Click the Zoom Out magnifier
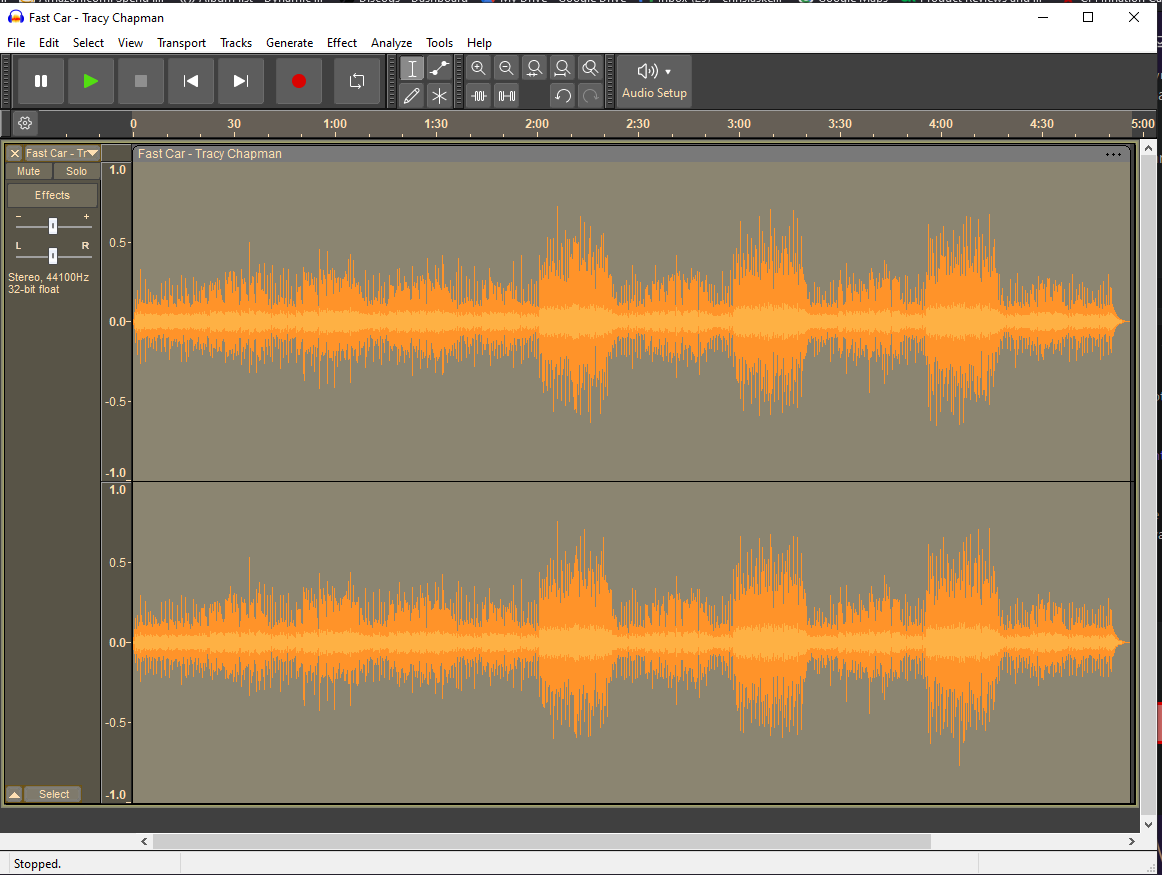Screen dimensions: 1162x875 506,69
